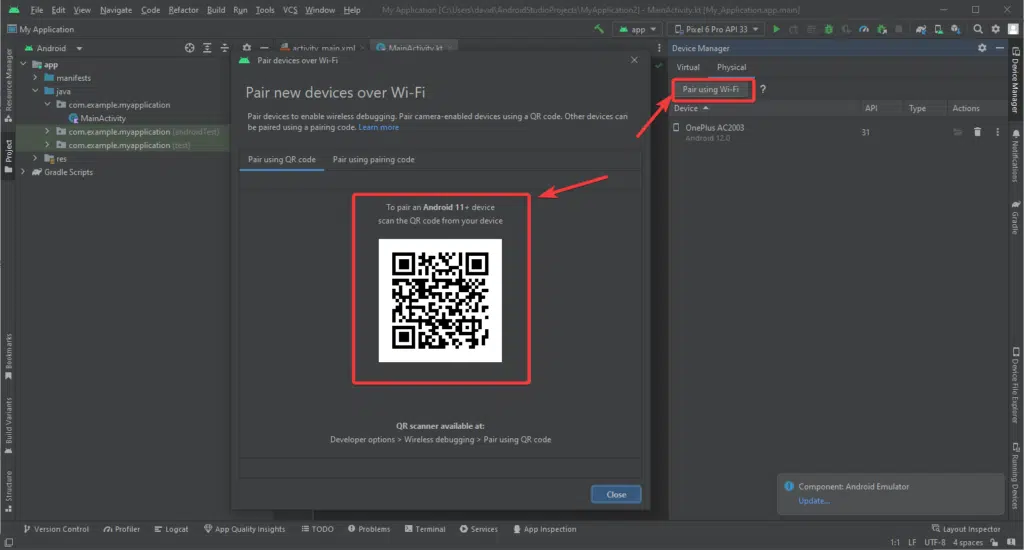Collapse the java folder
The image size is (1024, 550).
click(35, 91)
